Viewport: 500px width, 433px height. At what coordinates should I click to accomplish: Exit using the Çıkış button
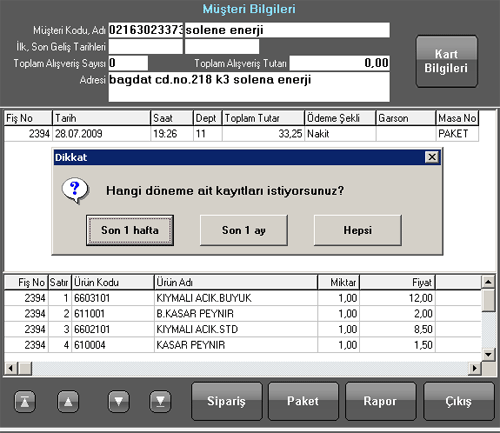pos(459,401)
